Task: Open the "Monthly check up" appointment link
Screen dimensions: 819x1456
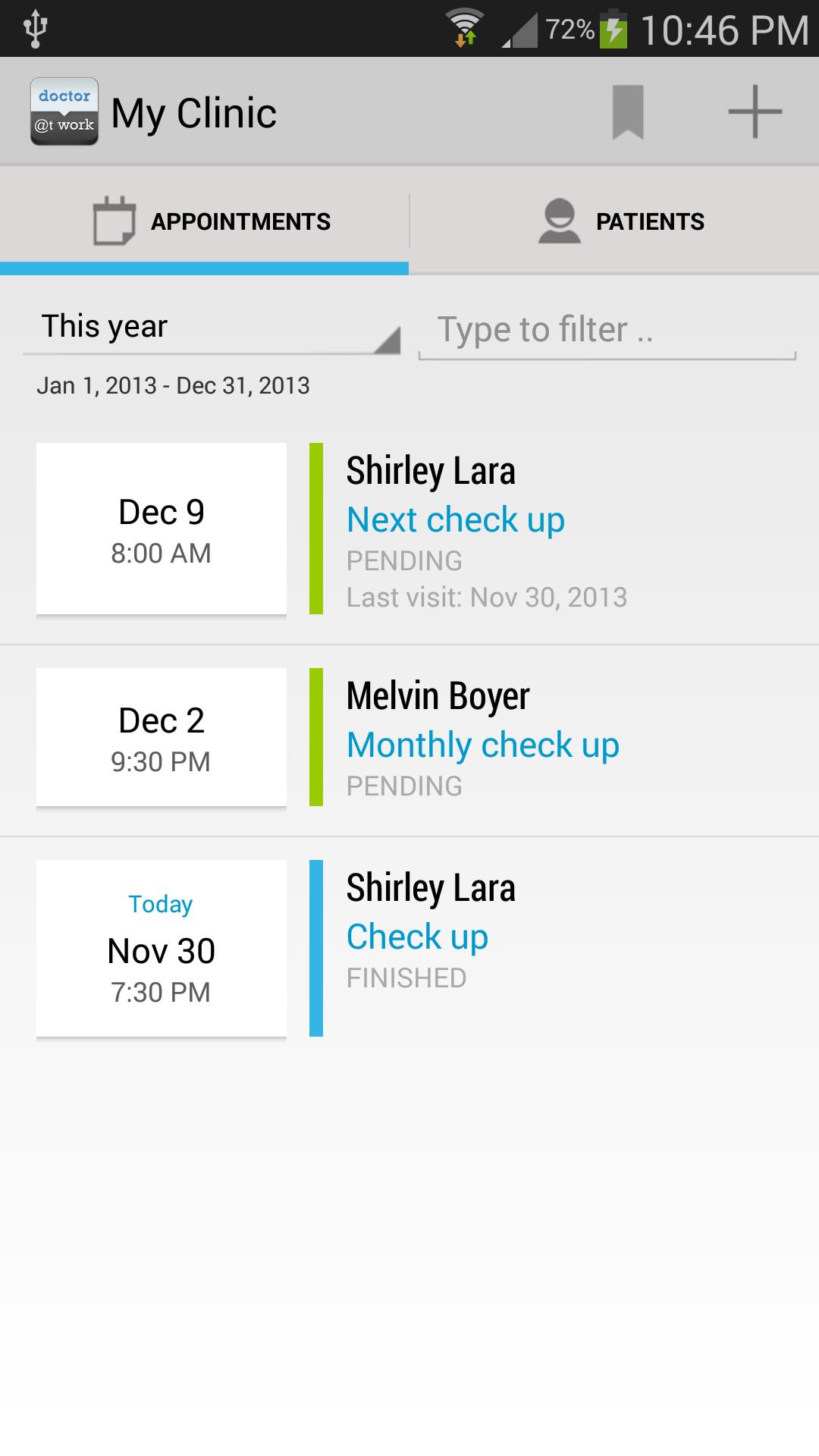Action: click(482, 745)
